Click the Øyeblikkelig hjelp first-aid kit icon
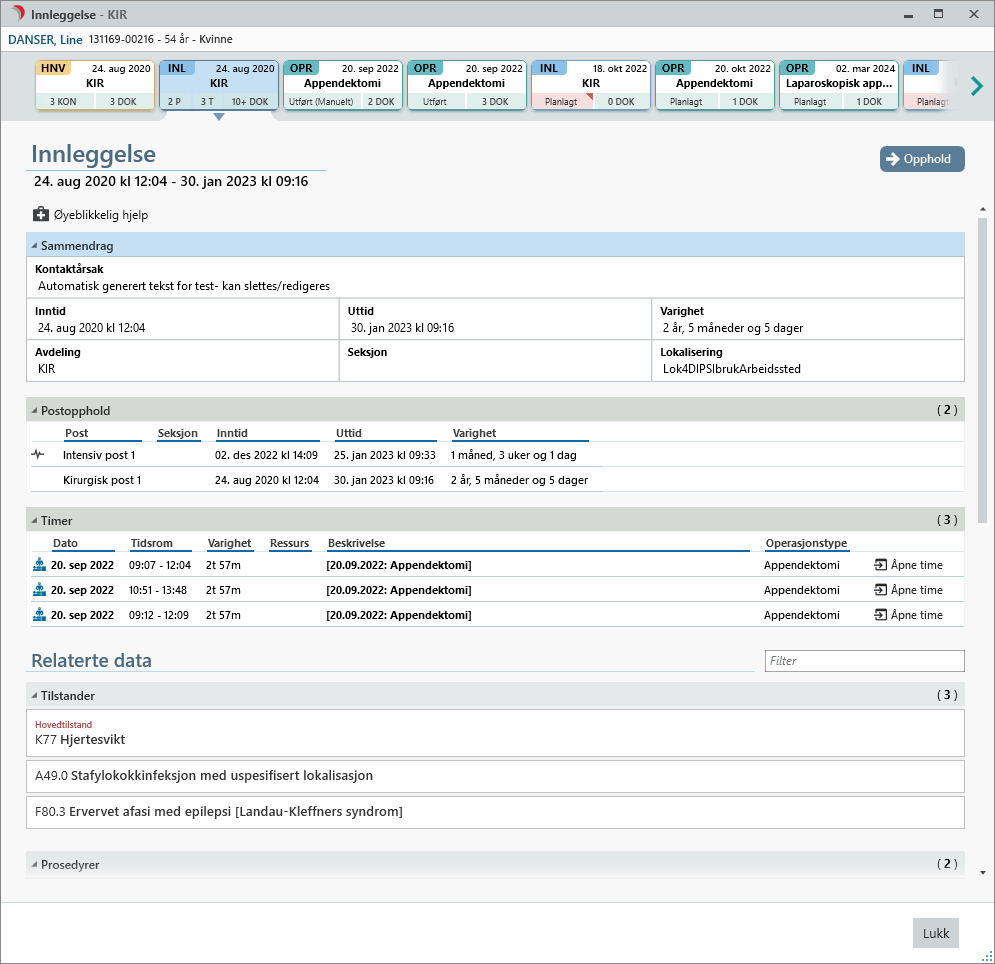The width and height of the screenshot is (995, 964). coord(40,215)
